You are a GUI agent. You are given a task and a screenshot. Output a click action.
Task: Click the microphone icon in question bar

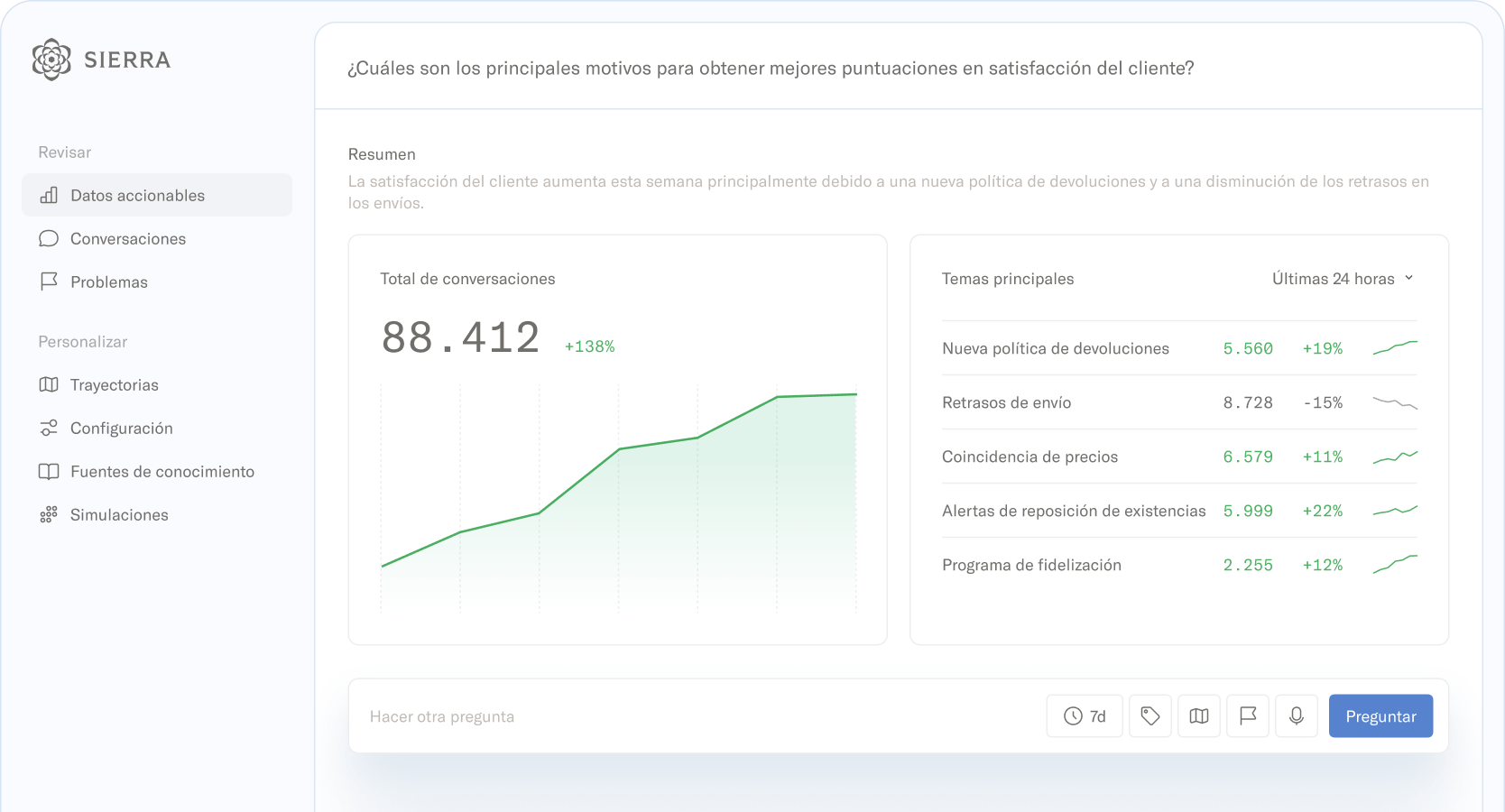coord(1297,715)
